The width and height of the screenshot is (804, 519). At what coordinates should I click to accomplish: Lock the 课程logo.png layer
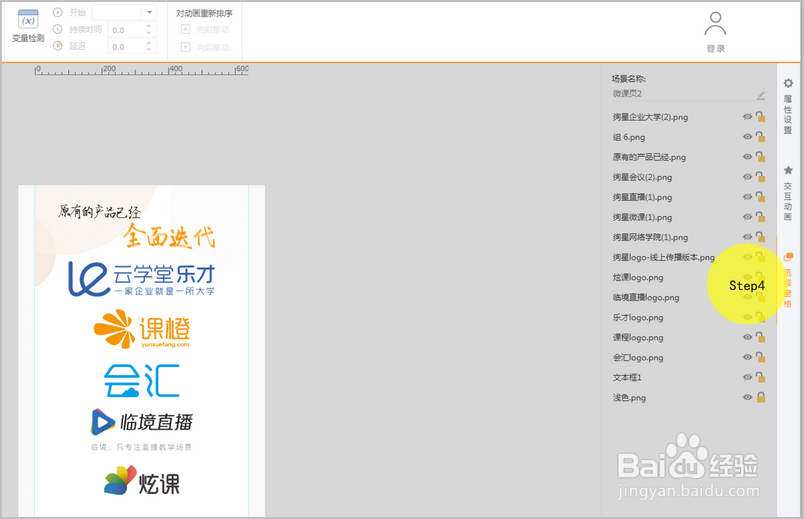pyautogui.click(x=760, y=336)
